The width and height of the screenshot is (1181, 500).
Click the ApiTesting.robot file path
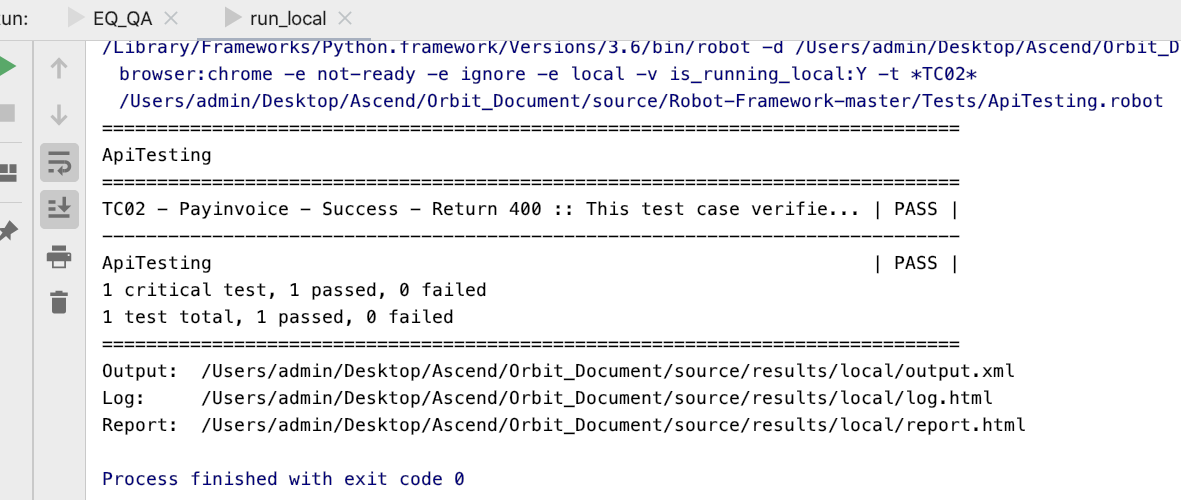641,101
